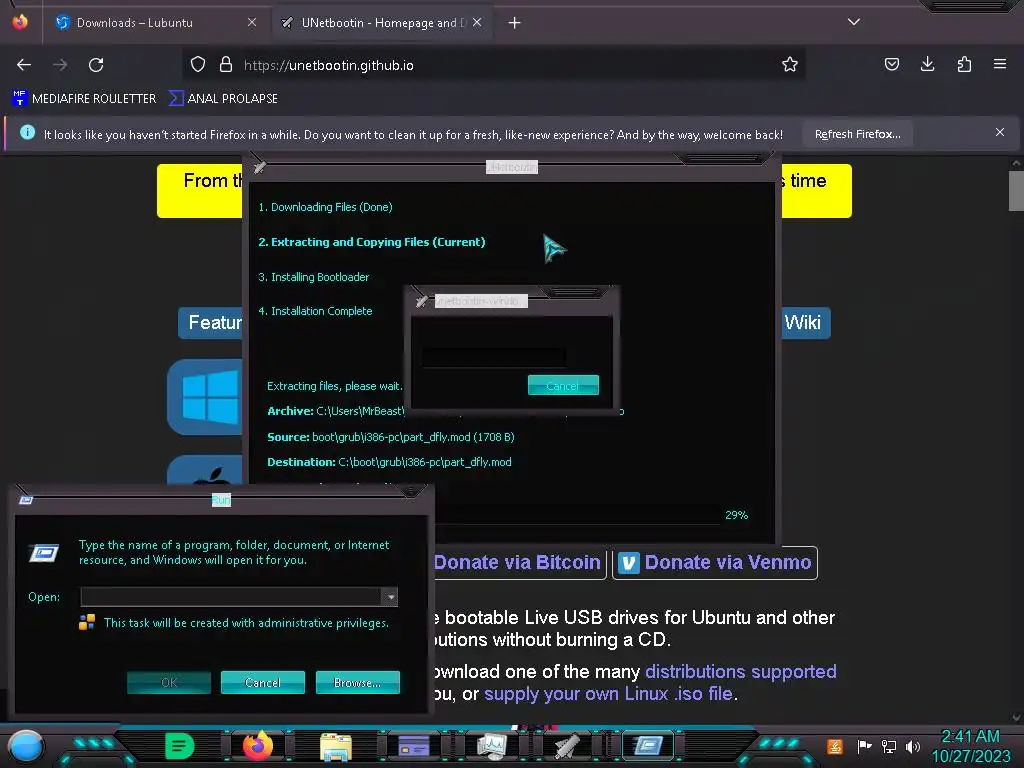Open a new browser tab
Screen dimensions: 1024x768
tap(515, 23)
